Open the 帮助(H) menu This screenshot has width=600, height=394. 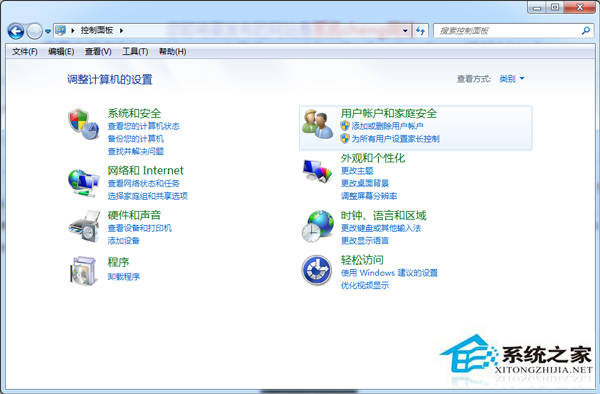click(x=173, y=52)
